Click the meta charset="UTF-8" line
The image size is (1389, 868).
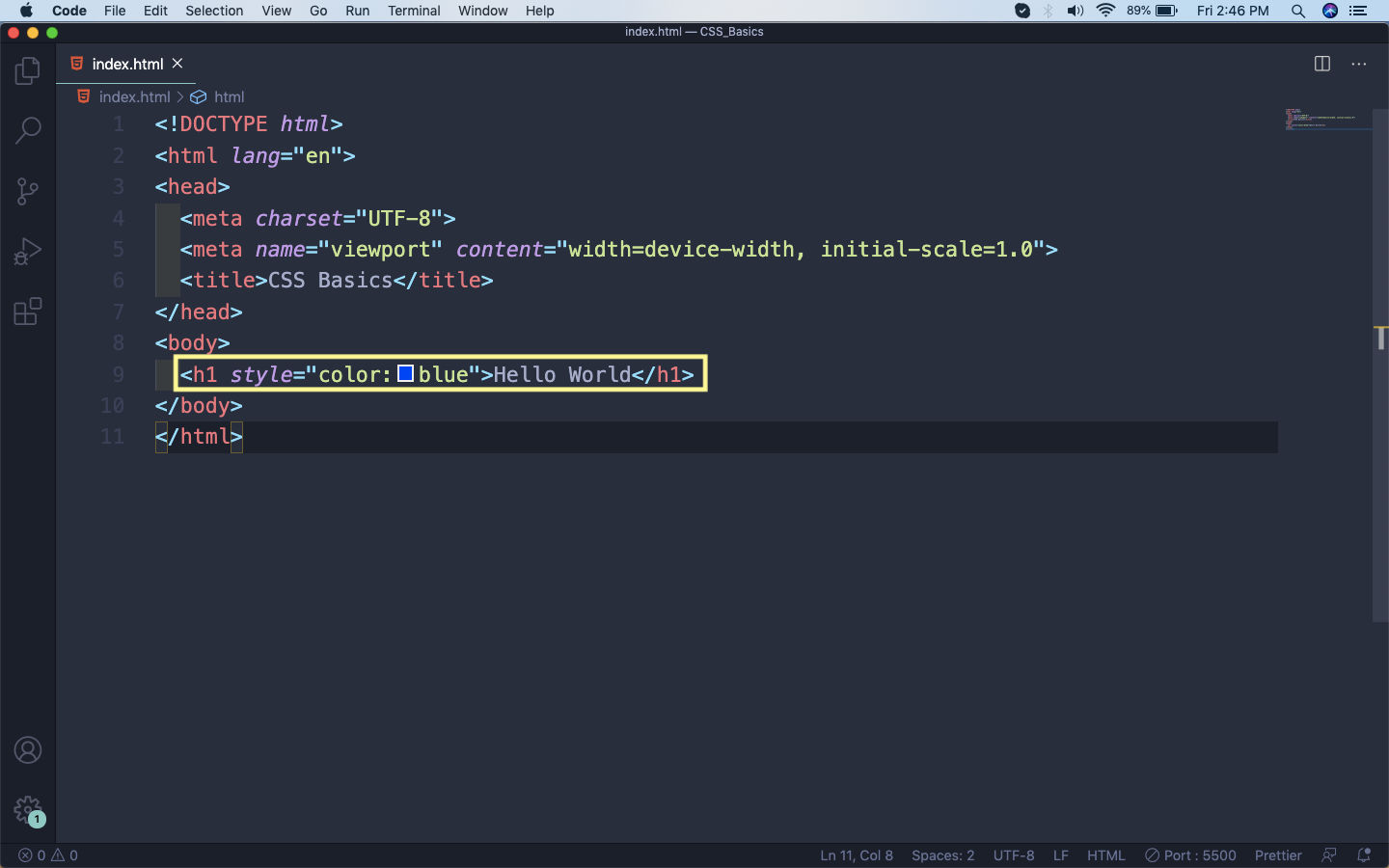(x=317, y=218)
